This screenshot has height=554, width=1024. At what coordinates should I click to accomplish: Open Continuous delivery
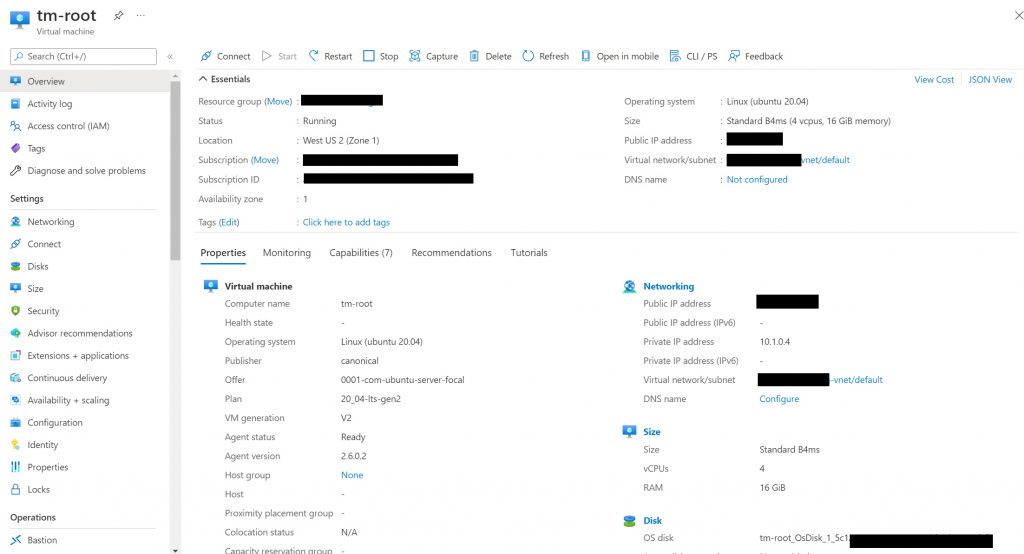coord(67,378)
